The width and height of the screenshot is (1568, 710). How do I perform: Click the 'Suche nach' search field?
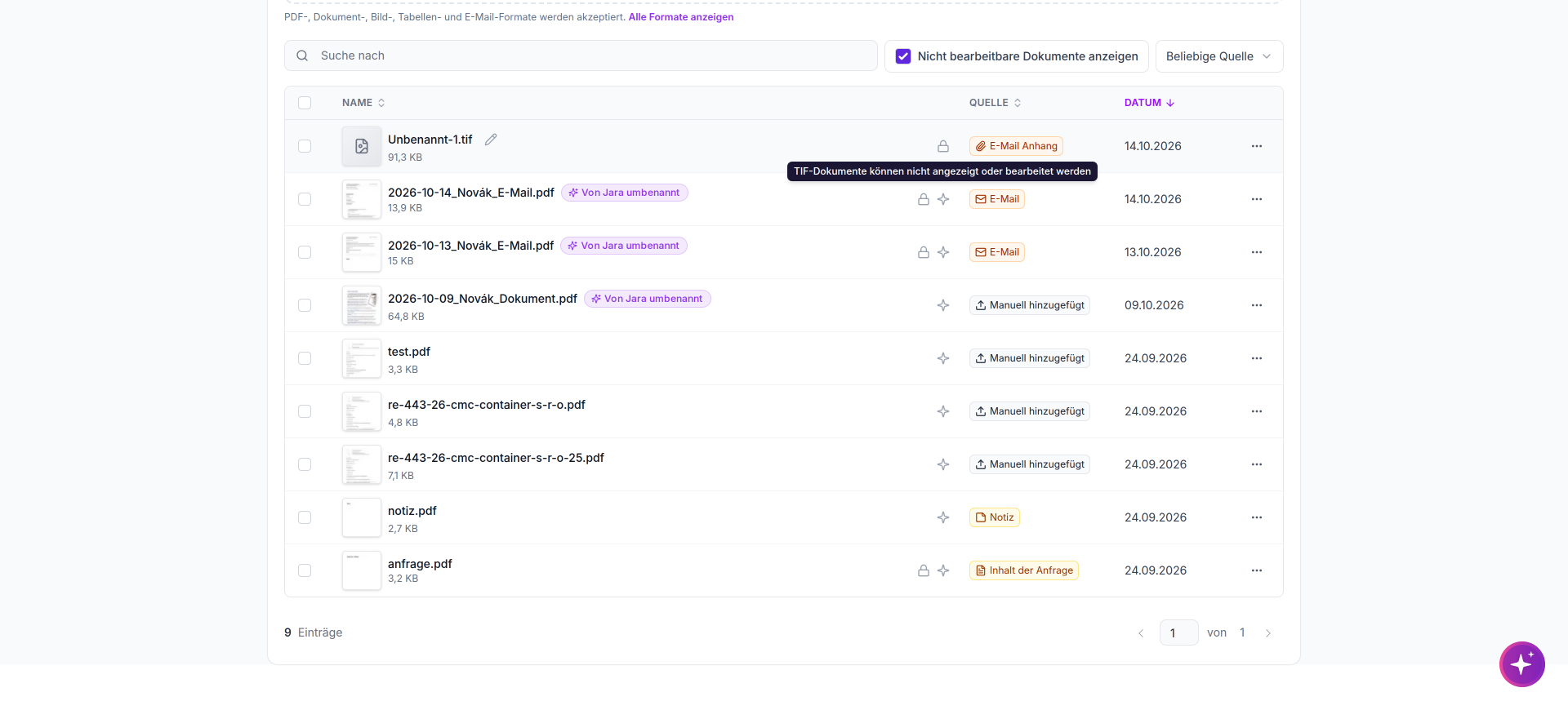581,55
